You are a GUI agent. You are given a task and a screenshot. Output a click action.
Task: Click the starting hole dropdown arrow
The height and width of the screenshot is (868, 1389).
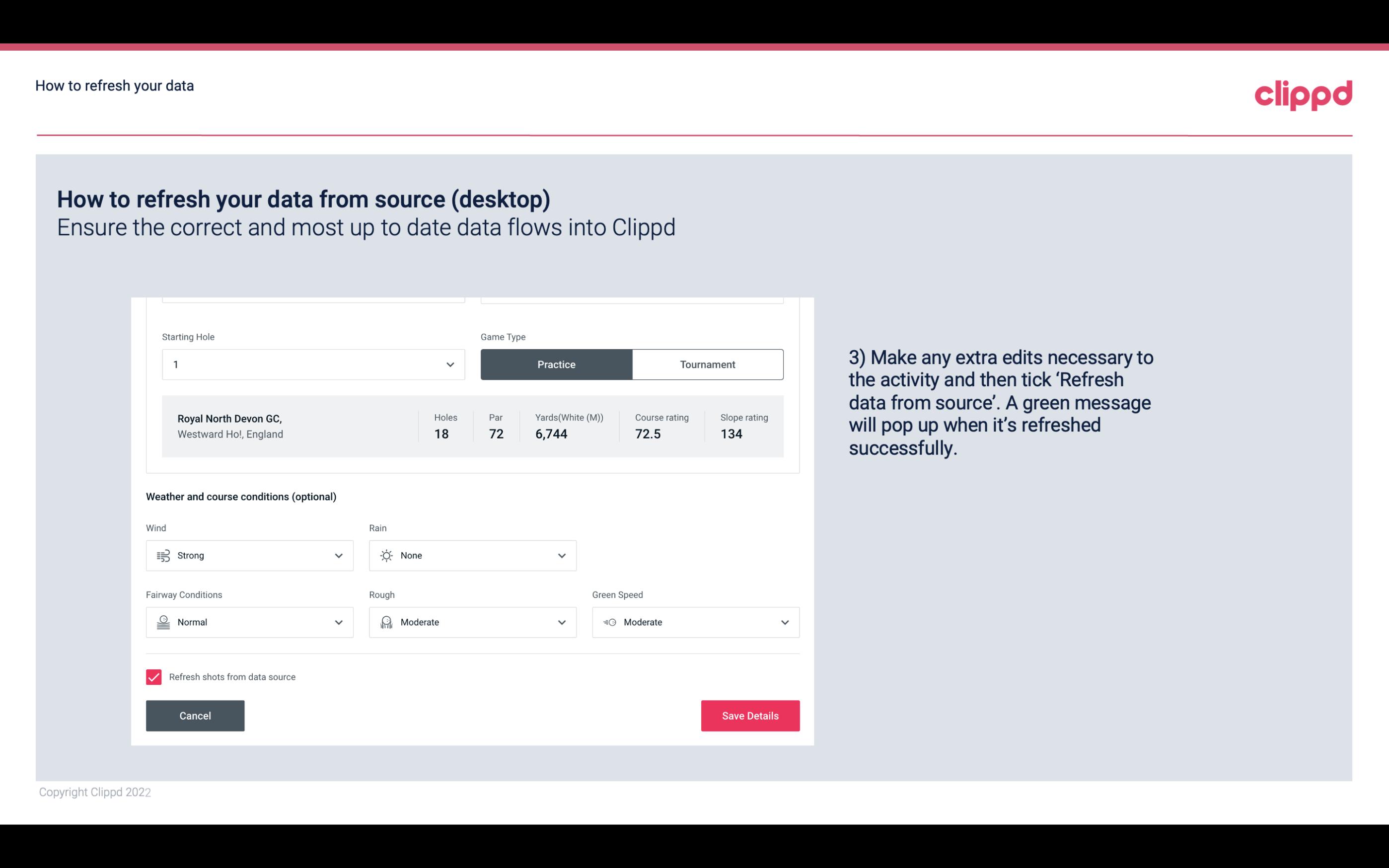(450, 364)
